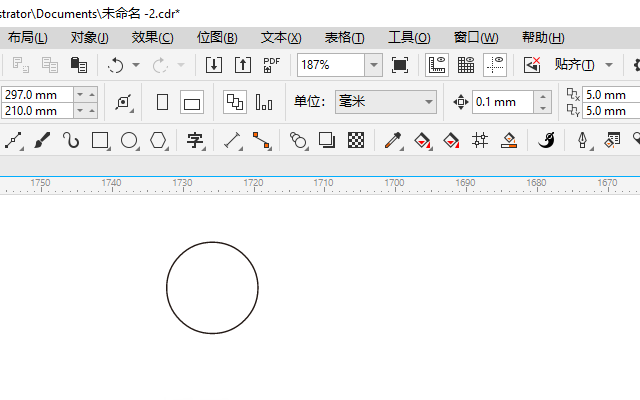Toggle the show grid button
640x400 pixels.
pyautogui.click(x=466, y=65)
